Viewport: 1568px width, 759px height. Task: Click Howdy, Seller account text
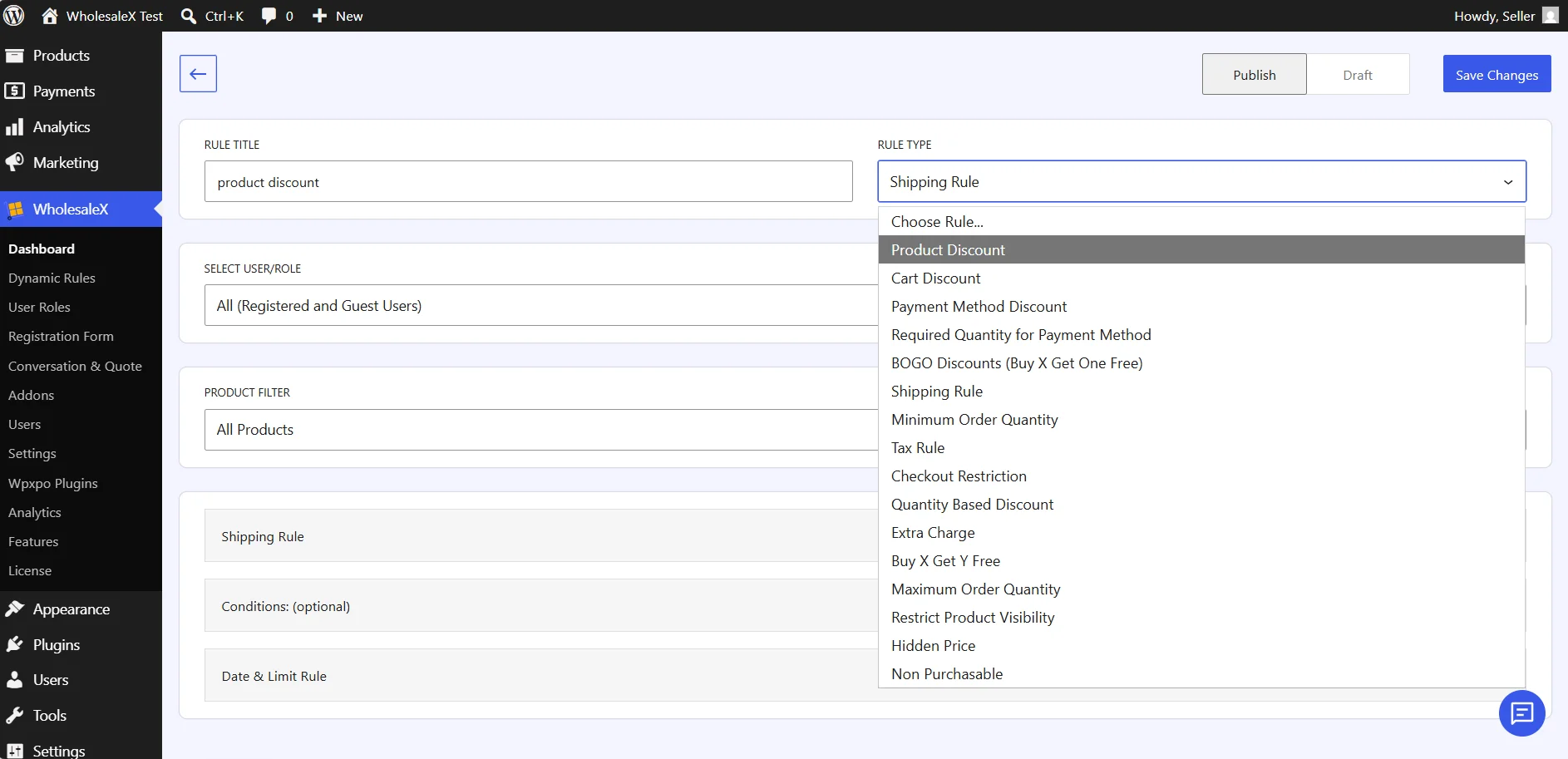pyautogui.click(x=1494, y=16)
